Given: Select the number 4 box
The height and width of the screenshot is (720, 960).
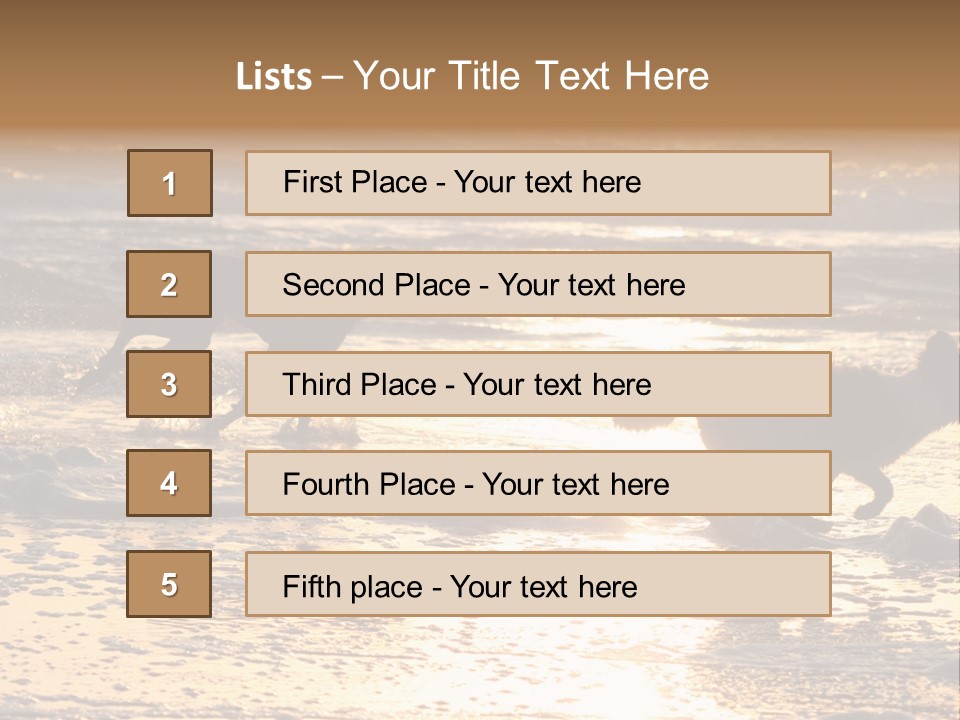Looking at the screenshot, I should pyautogui.click(x=169, y=484).
